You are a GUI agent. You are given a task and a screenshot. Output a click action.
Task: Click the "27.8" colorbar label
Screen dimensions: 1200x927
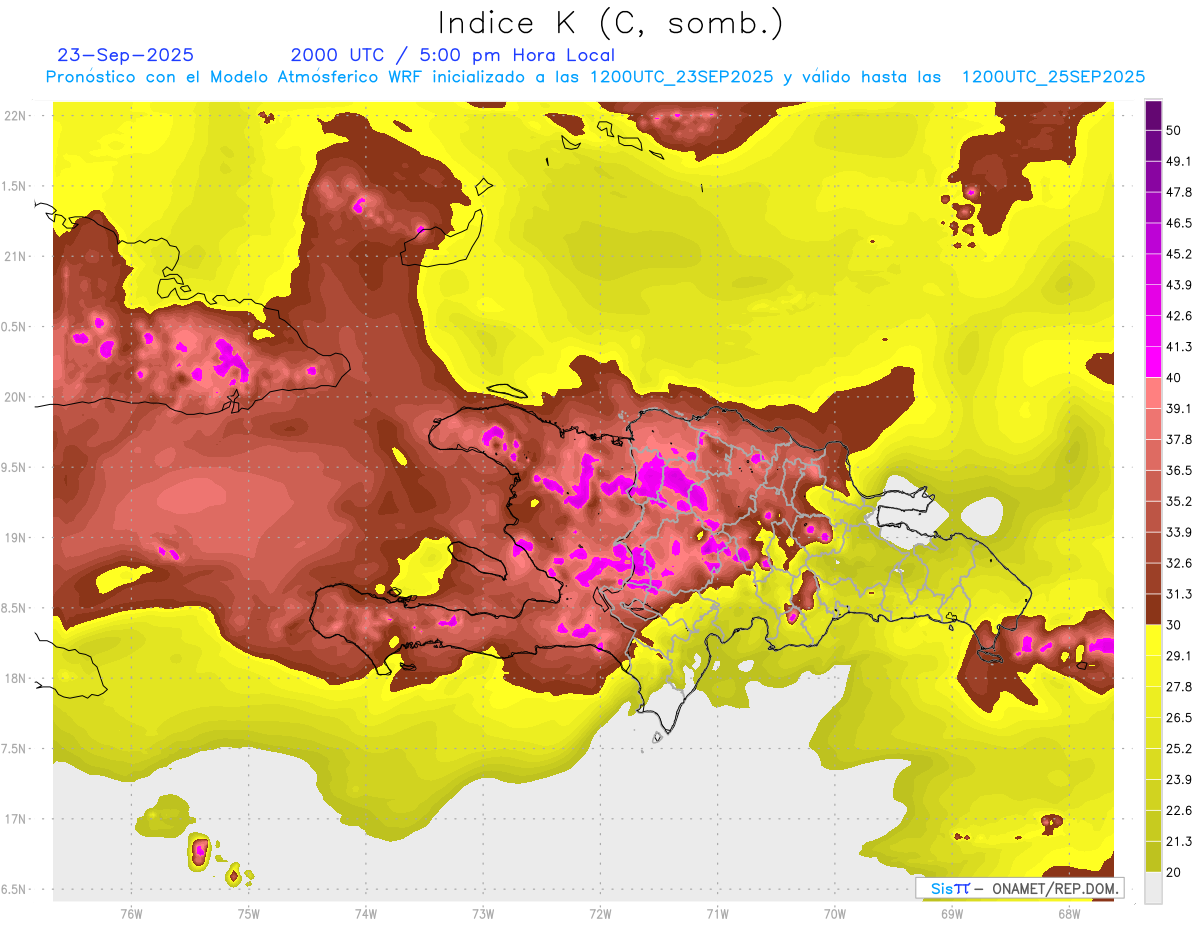point(1178,686)
